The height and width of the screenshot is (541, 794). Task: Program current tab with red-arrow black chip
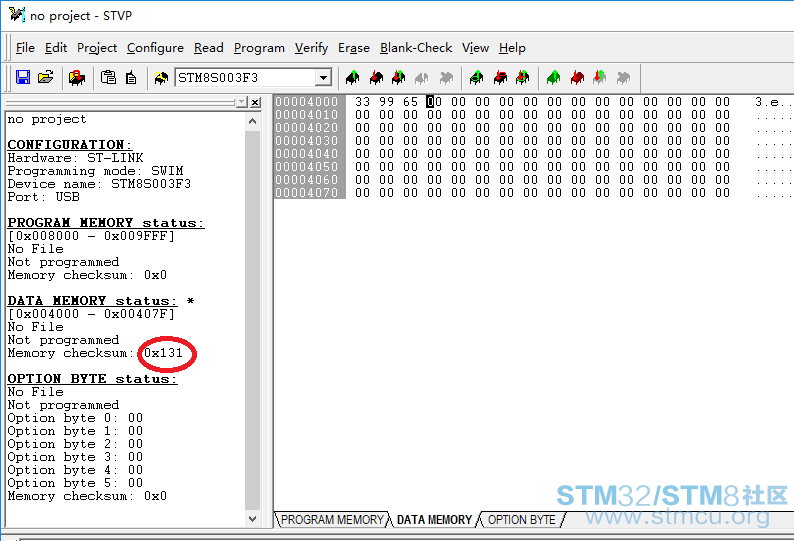[376, 78]
